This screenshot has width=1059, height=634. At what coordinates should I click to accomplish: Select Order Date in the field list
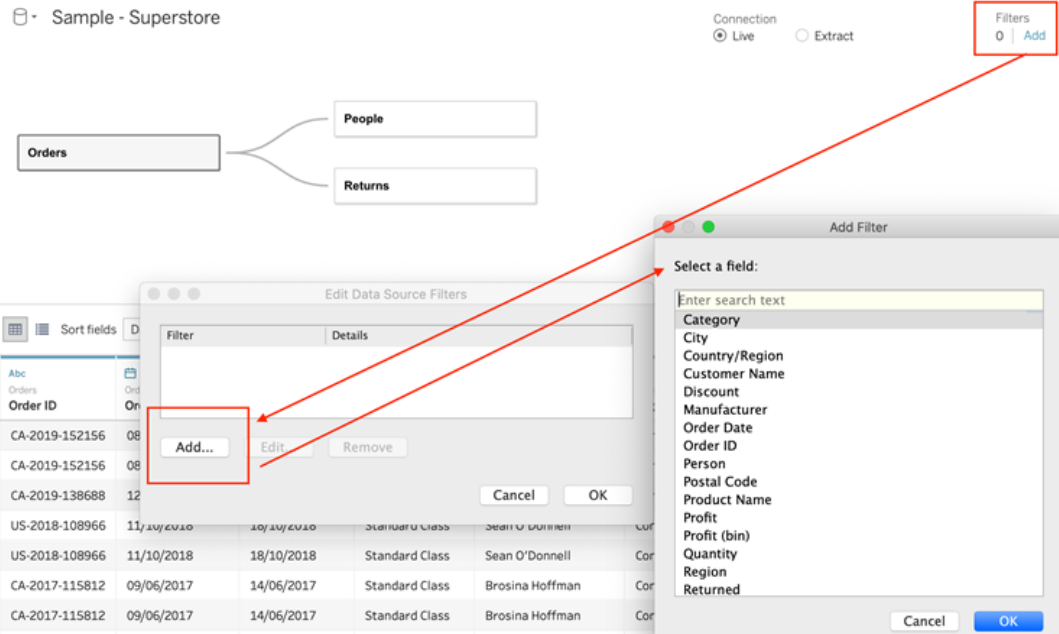pyautogui.click(x=859, y=428)
